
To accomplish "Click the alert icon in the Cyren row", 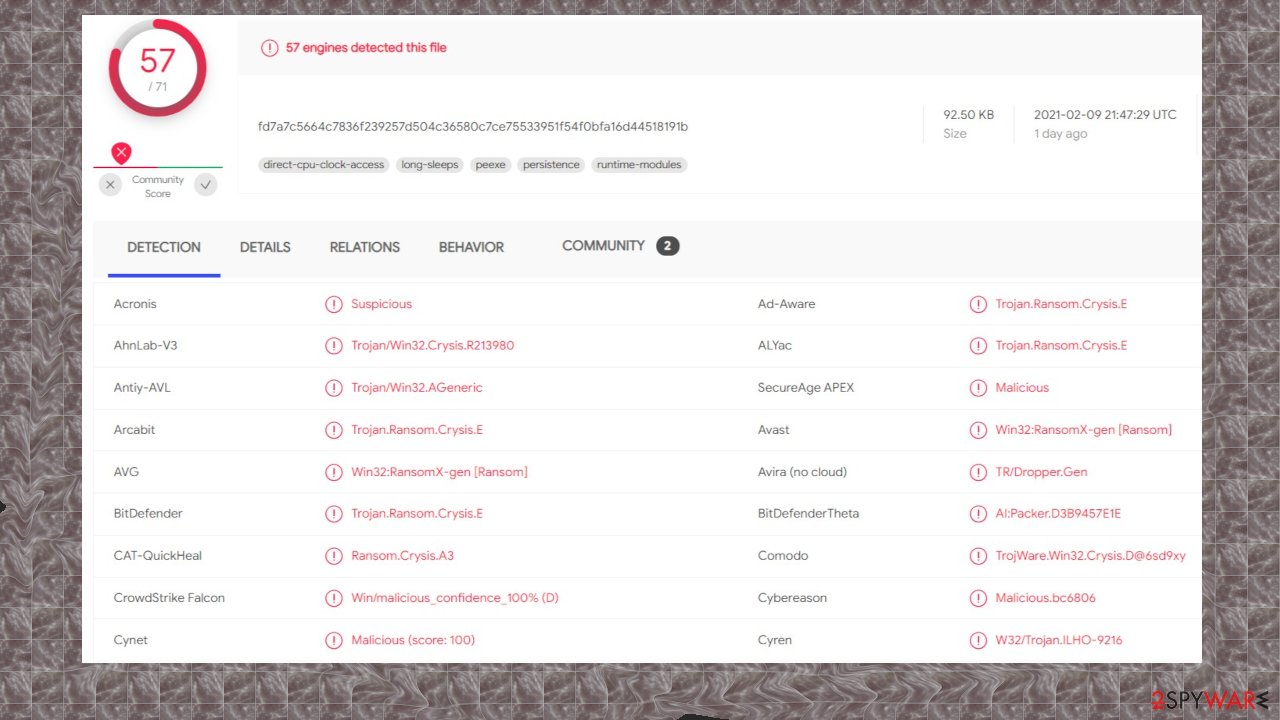I will pos(978,640).
